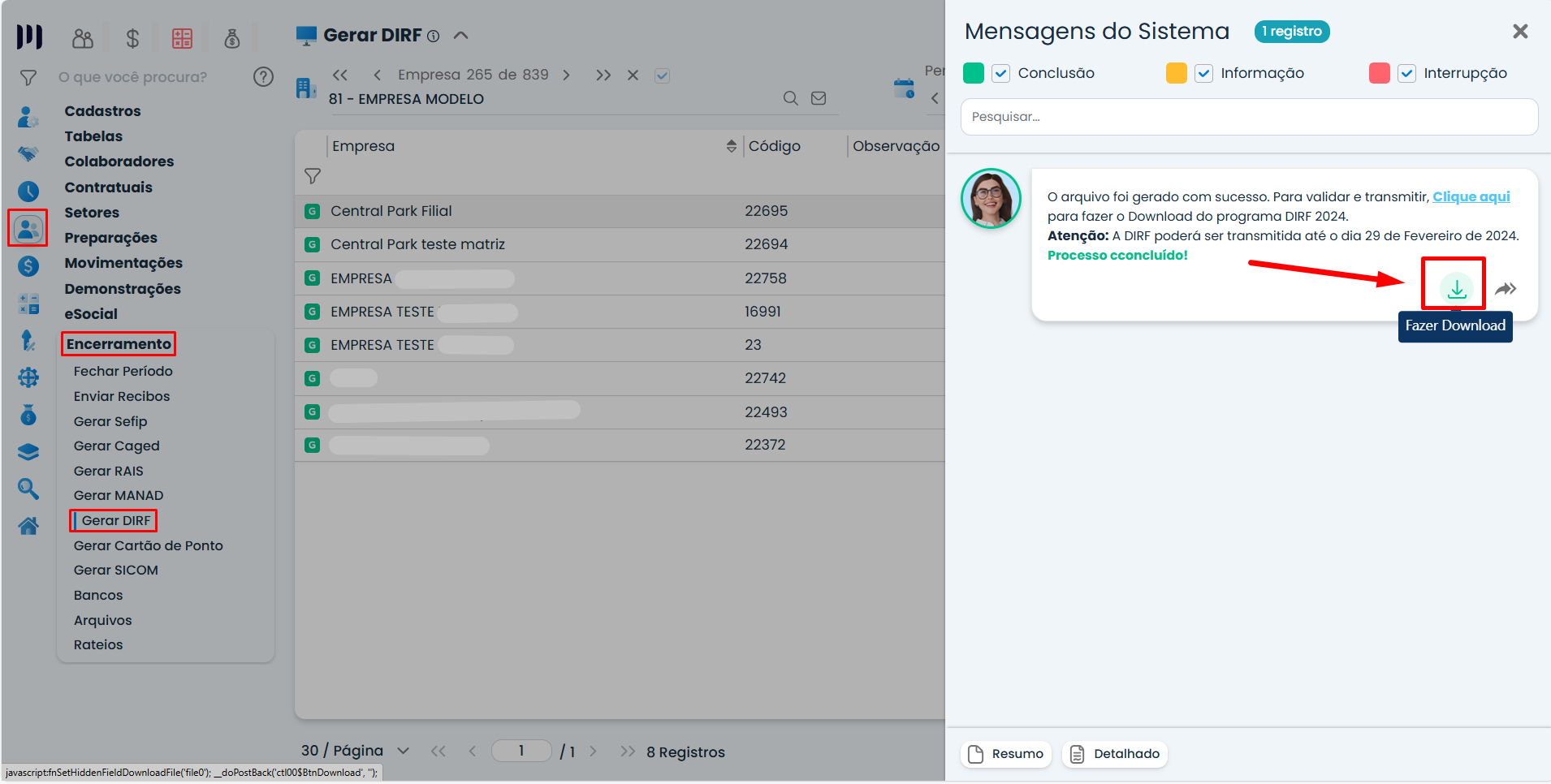The image size is (1551, 784).
Task: Toggle the Informação checkbox
Action: click(x=1203, y=73)
